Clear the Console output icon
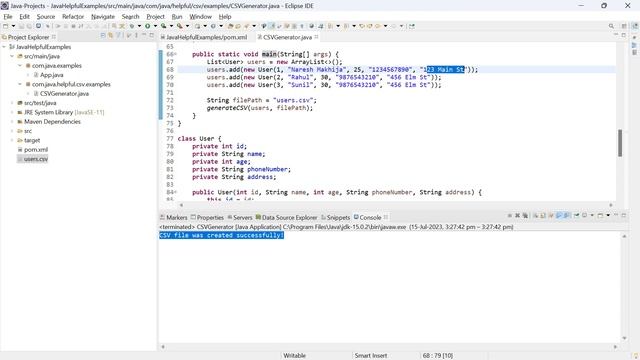 point(536,216)
